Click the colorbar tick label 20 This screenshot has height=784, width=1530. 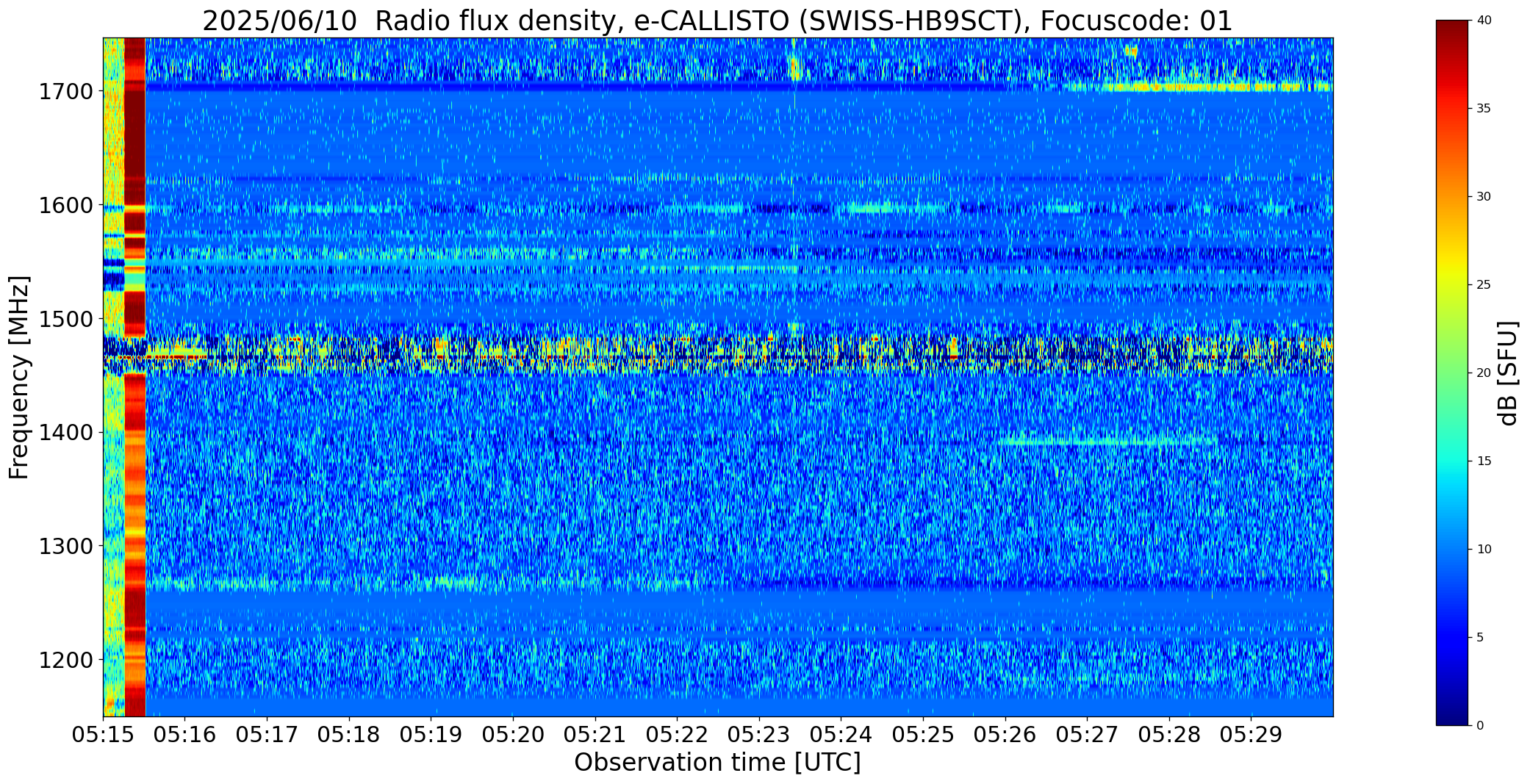1484,373
